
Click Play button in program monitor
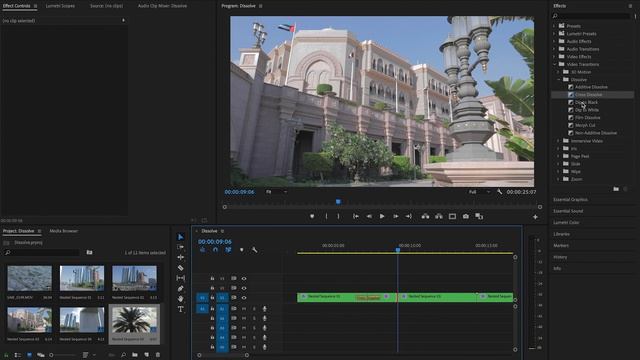(x=382, y=216)
